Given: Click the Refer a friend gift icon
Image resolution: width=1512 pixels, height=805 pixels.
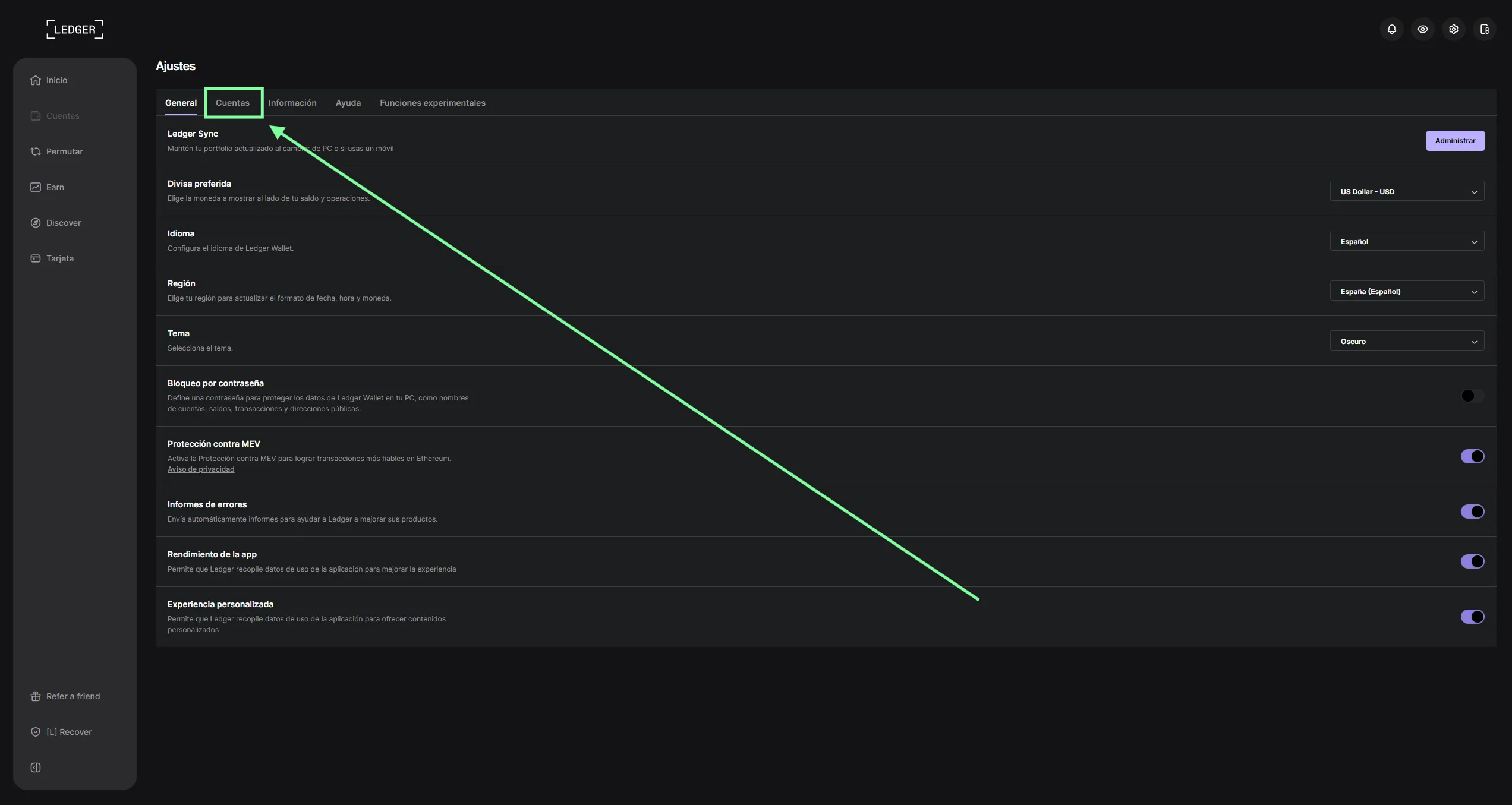Looking at the screenshot, I should click(x=36, y=696).
